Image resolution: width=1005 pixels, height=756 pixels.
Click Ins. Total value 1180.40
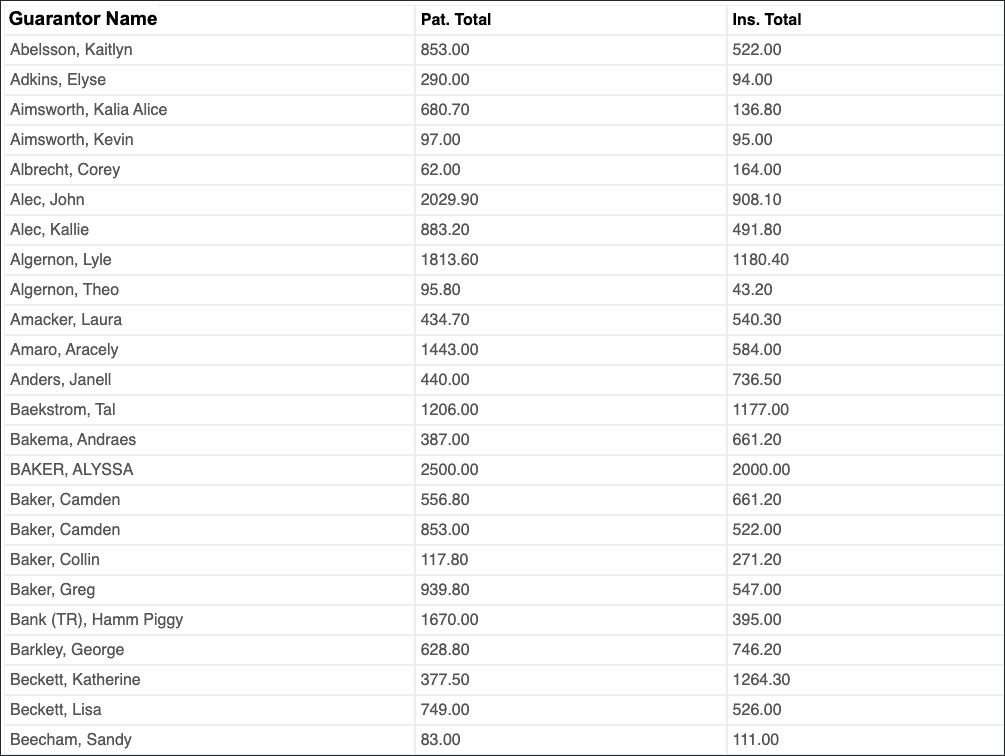(761, 259)
